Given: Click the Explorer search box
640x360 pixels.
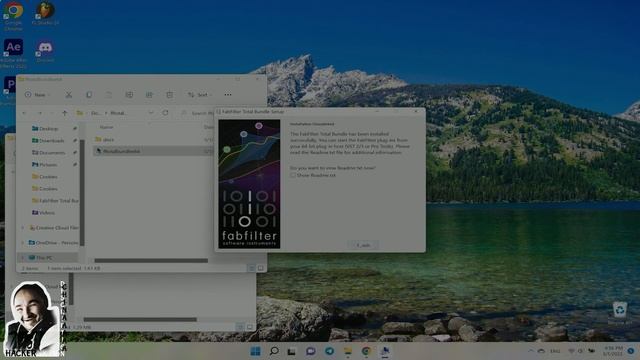Looking at the screenshot, I should [x=198, y=113].
